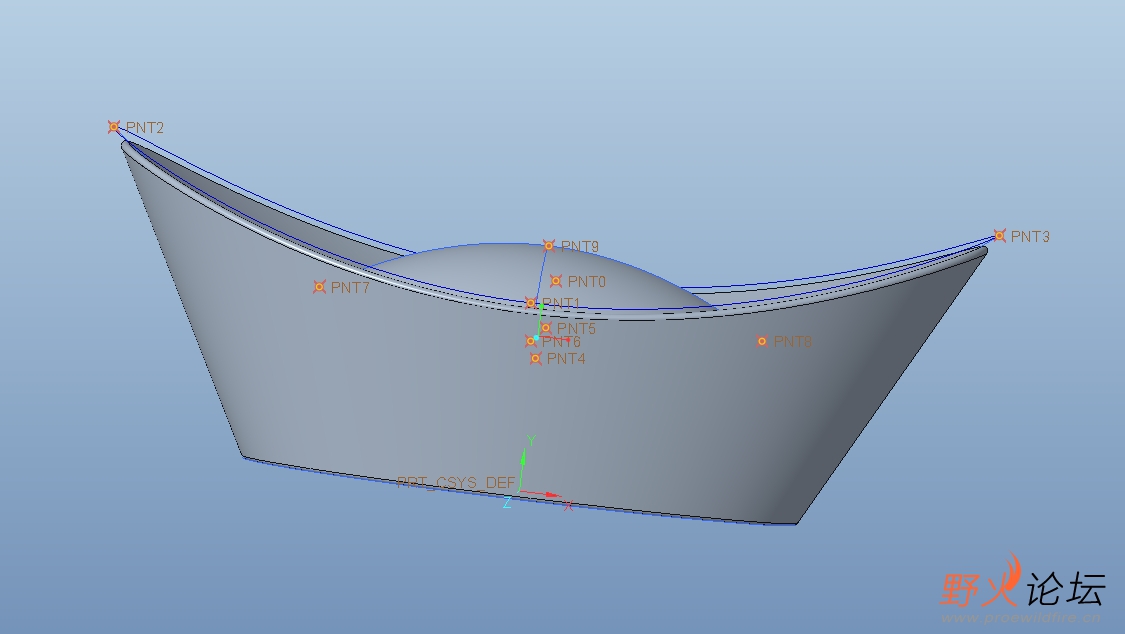Click the PNT0 datum point marker

[556, 281]
